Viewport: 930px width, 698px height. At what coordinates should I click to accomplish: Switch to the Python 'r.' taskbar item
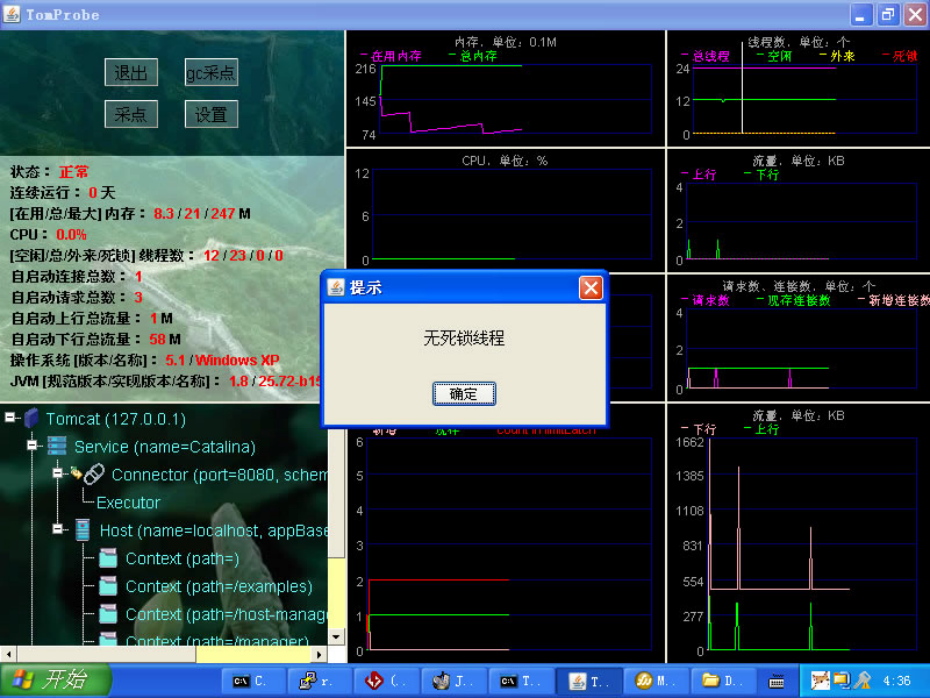[x=320, y=681]
